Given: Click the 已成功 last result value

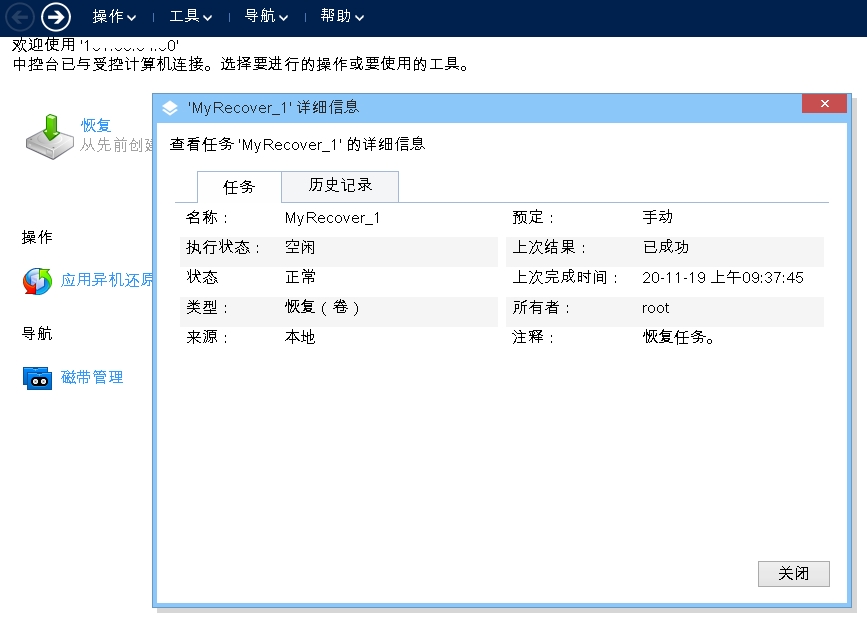Looking at the screenshot, I should [x=665, y=248].
